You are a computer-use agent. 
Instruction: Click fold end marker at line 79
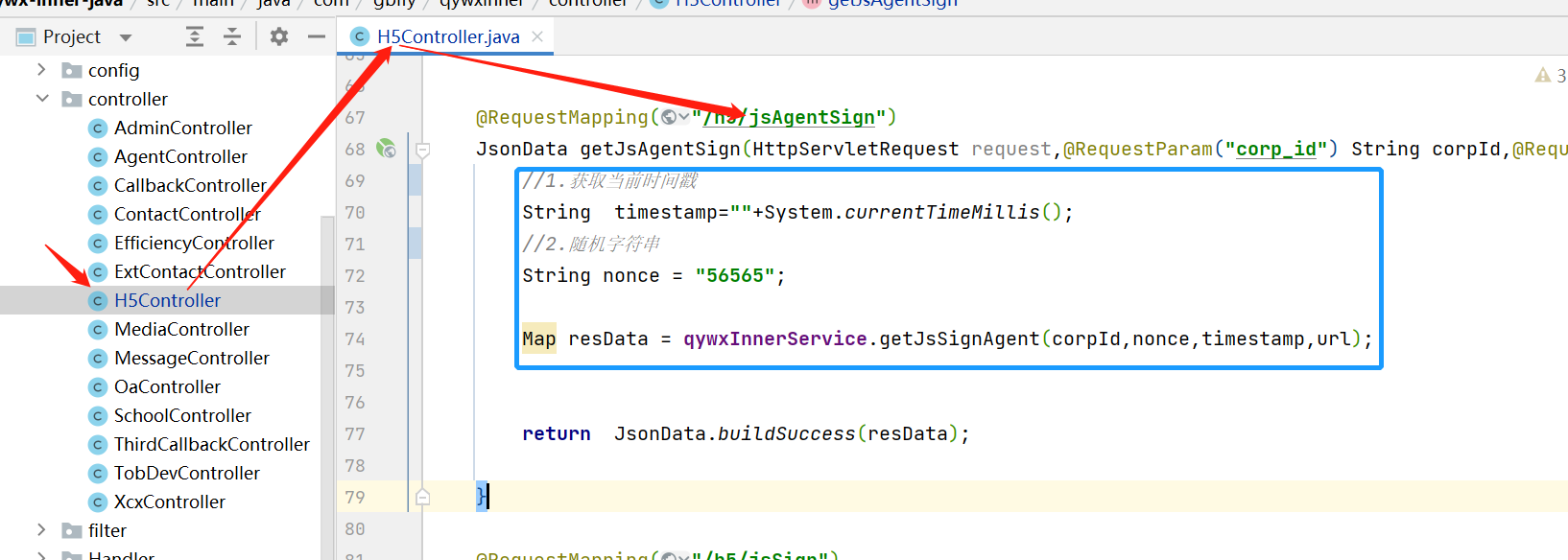point(422,497)
